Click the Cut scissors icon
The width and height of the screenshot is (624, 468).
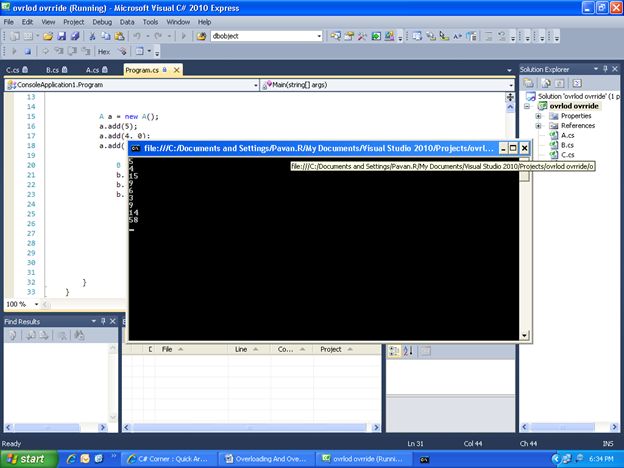tap(92, 36)
